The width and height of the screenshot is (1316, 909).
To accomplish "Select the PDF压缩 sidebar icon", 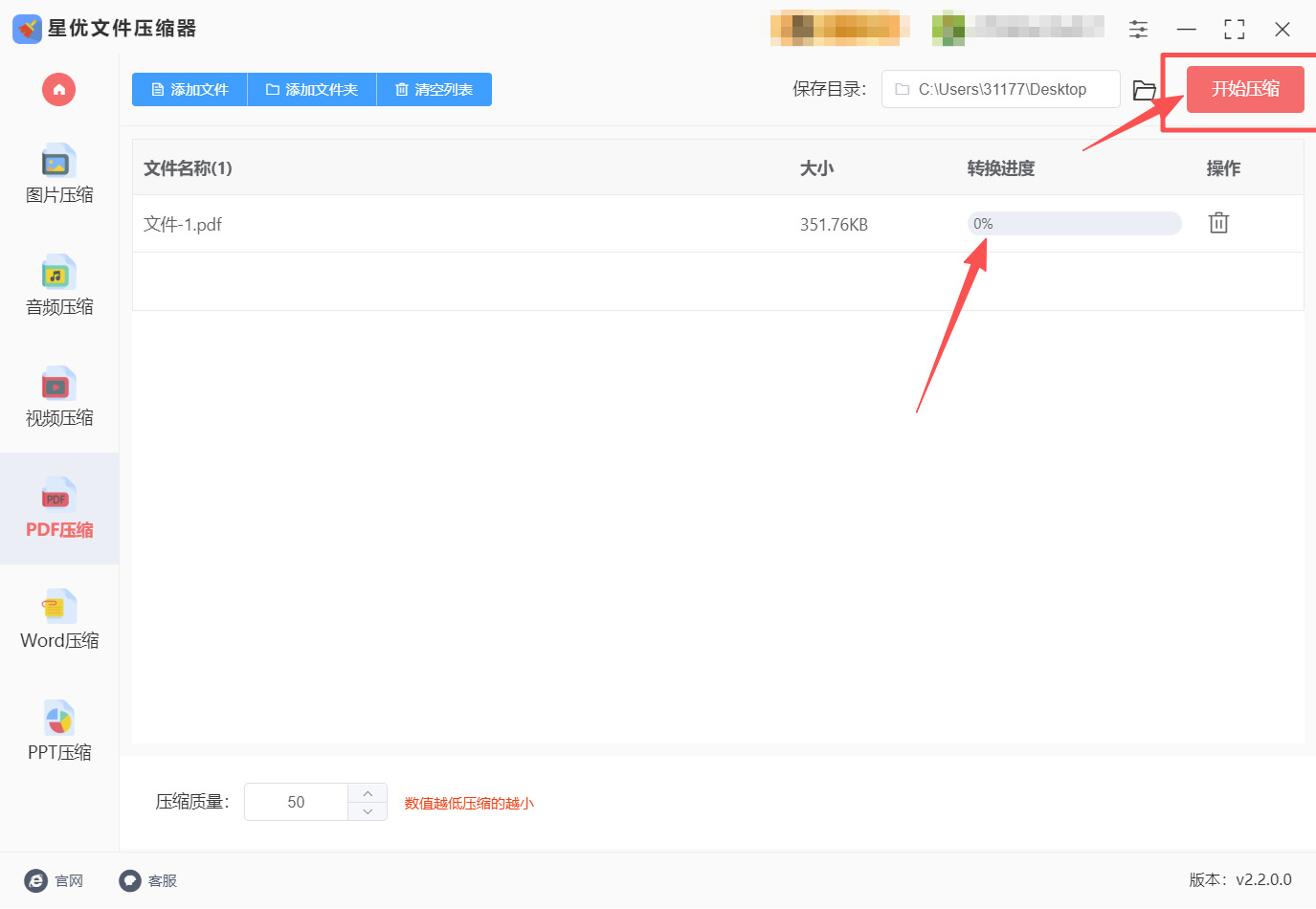I will click(58, 509).
